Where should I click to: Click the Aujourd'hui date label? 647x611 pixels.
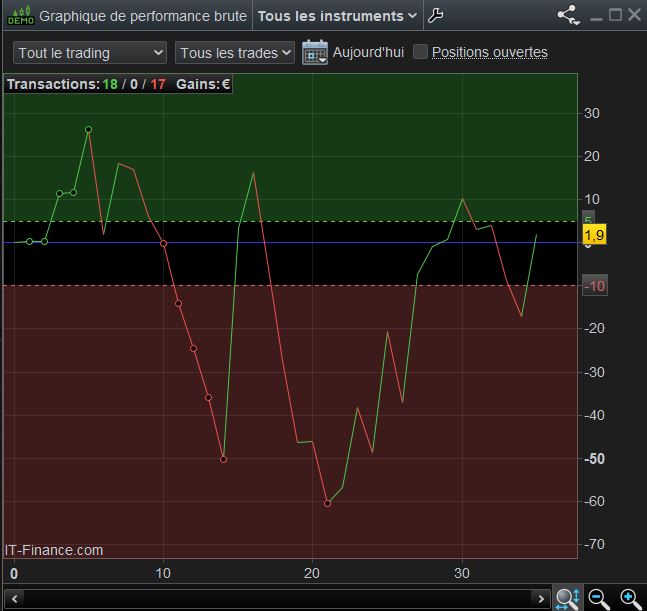tap(368, 52)
